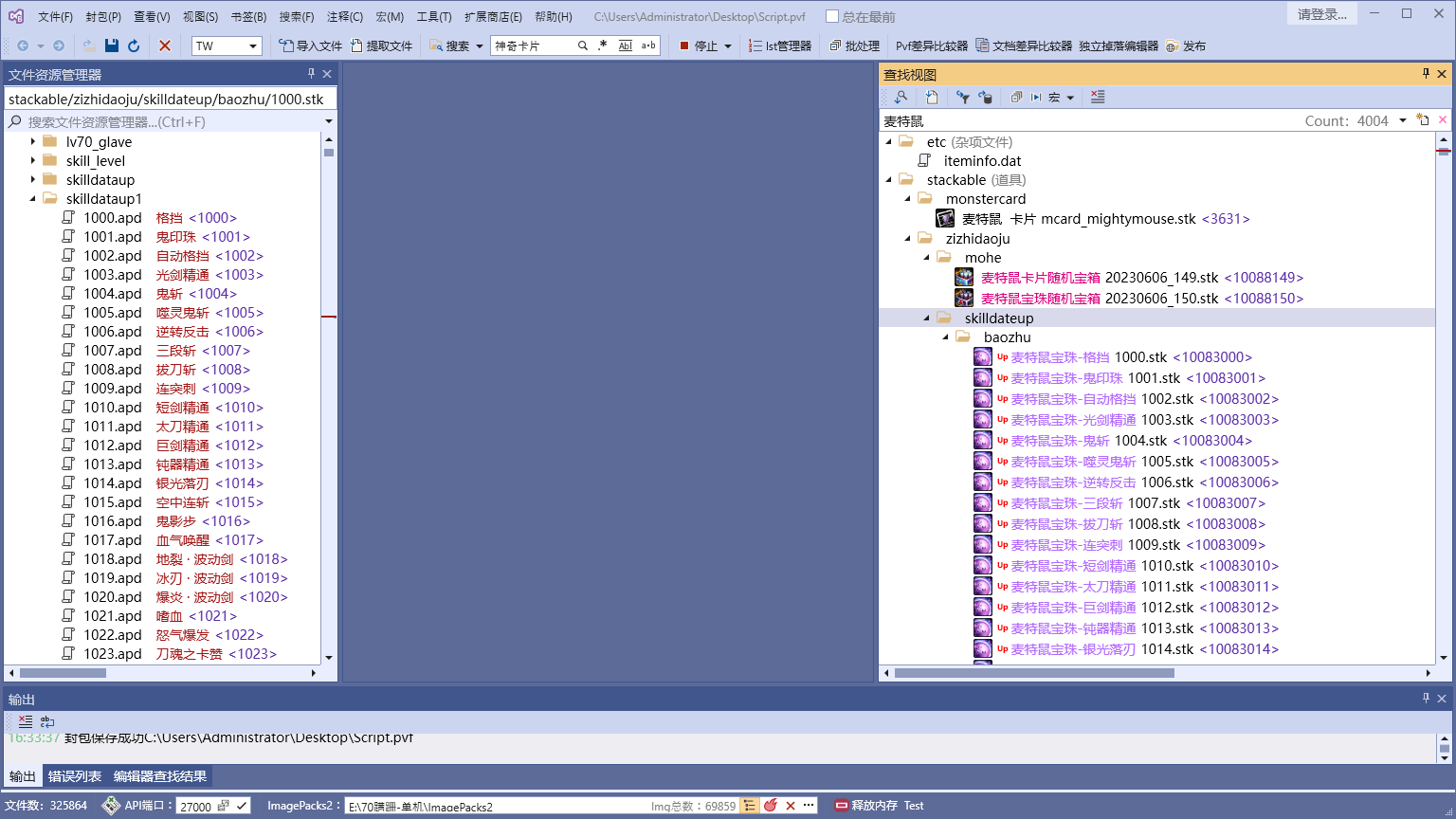Viewport: 1456px width, 819px height.
Task: Open Pvf差异比较器 tool
Action: point(932,45)
